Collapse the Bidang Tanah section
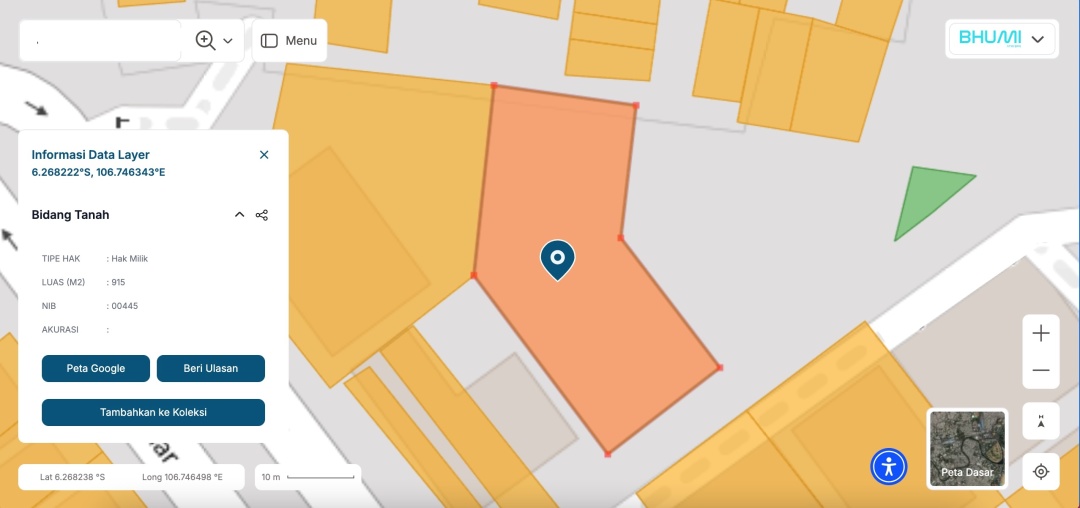 tap(239, 215)
